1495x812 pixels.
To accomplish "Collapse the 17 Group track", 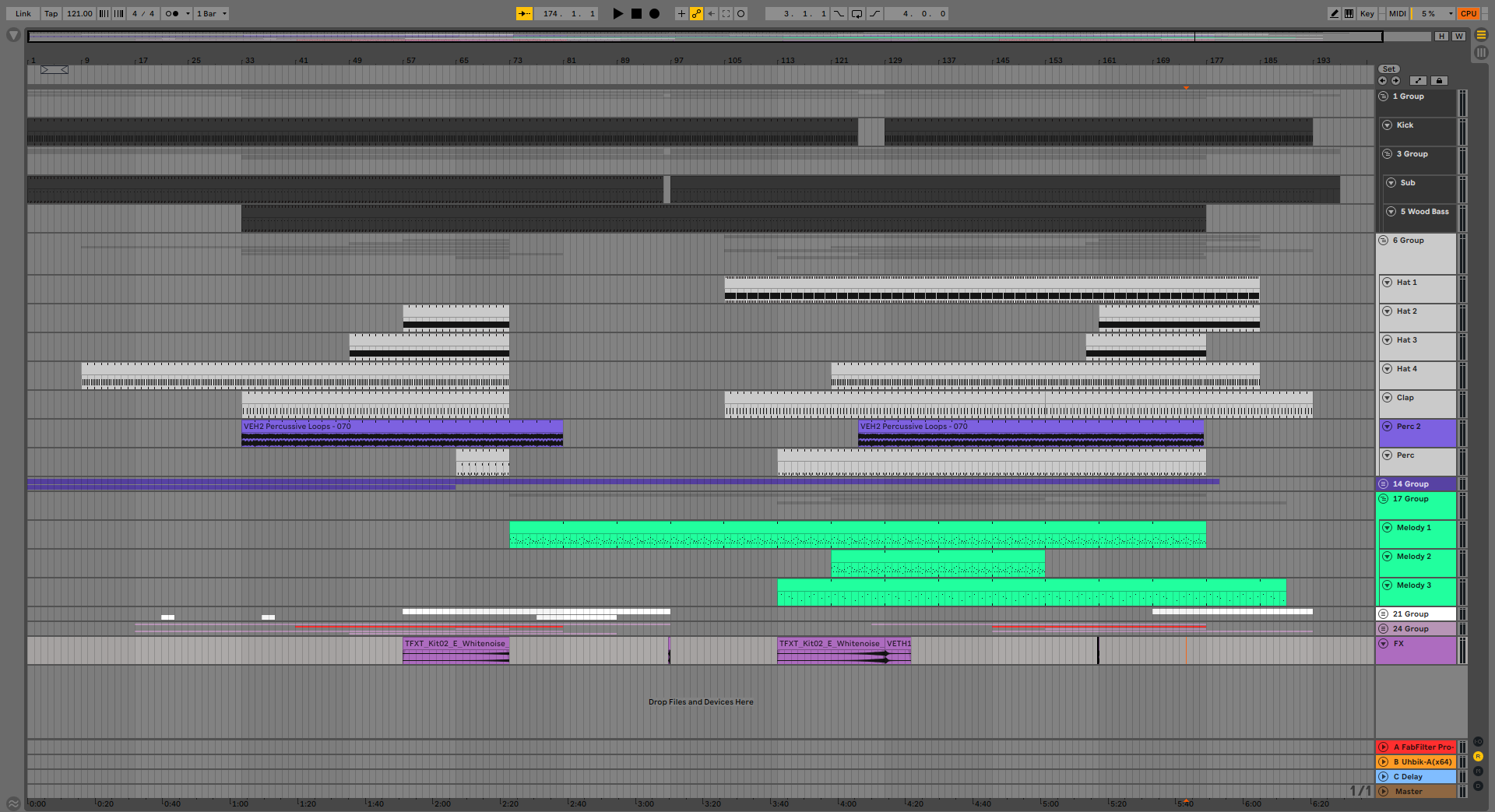I will [x=1384, y=499].
